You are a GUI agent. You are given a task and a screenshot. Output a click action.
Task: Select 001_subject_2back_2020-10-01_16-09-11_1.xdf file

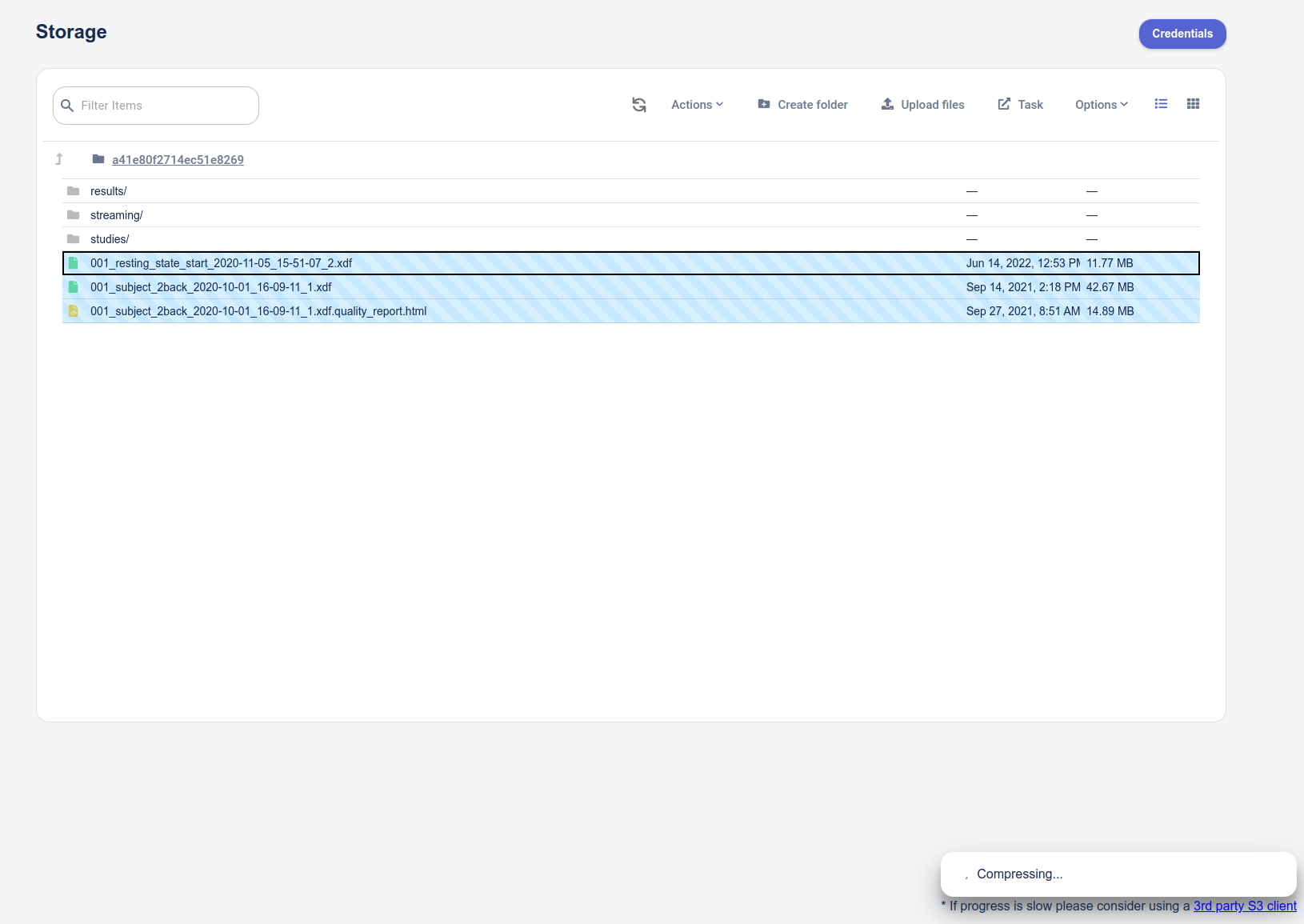631,287
